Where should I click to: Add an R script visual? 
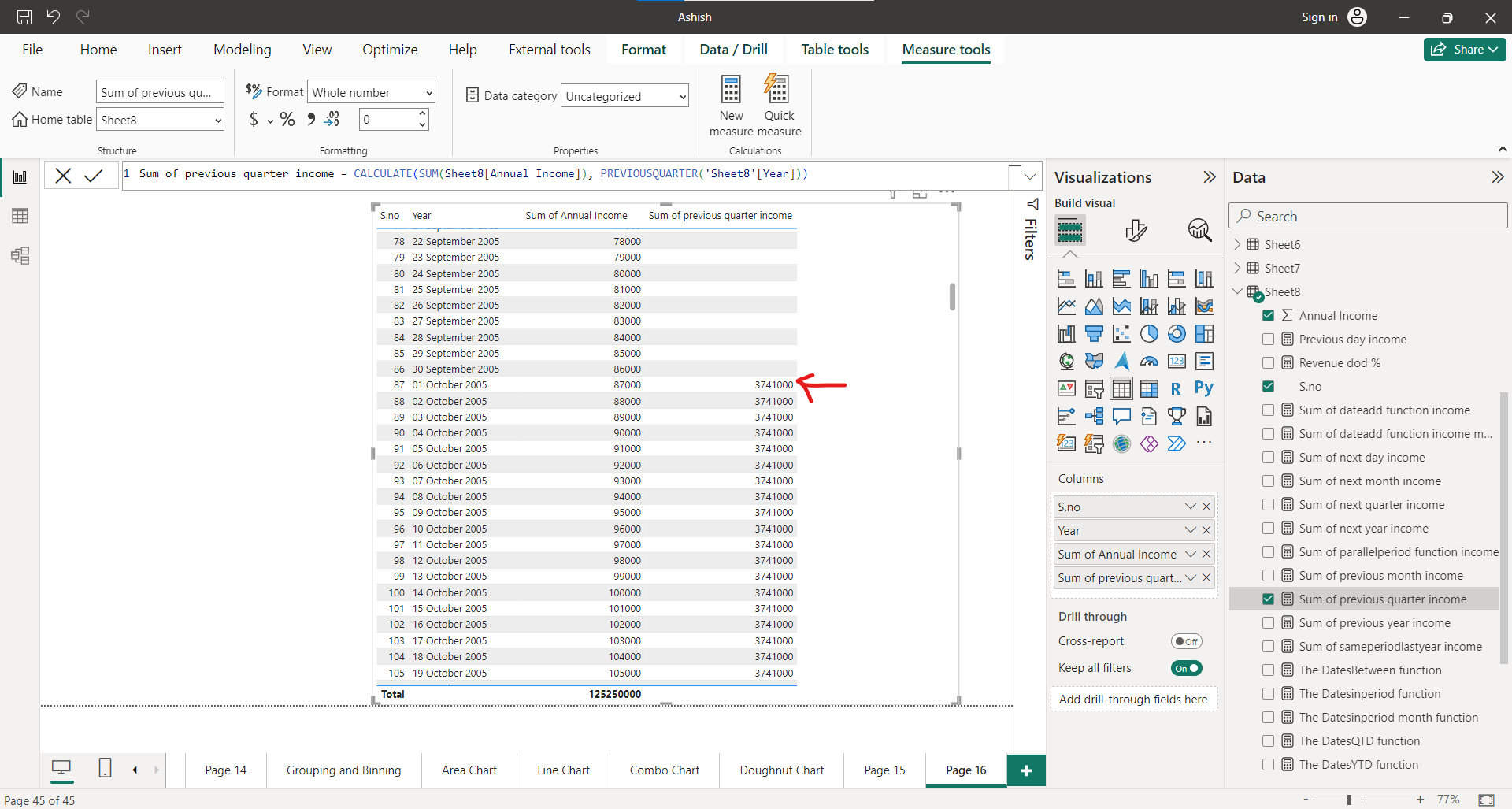(x=1177, y=388)
